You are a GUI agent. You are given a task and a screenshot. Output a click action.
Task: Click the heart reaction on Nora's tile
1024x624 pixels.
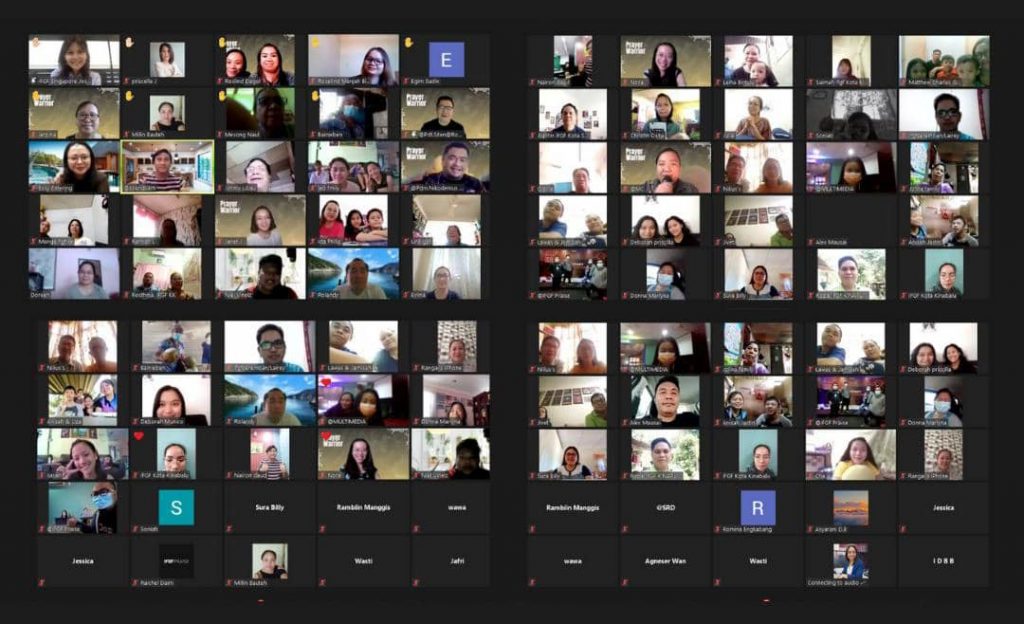[326, 436]
